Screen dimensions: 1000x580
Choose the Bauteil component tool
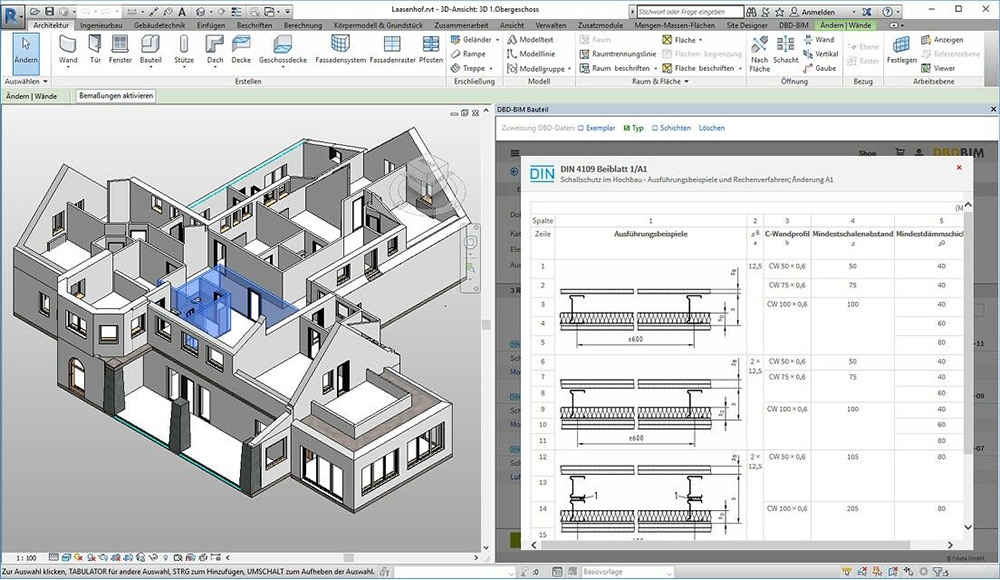(151, 50)
